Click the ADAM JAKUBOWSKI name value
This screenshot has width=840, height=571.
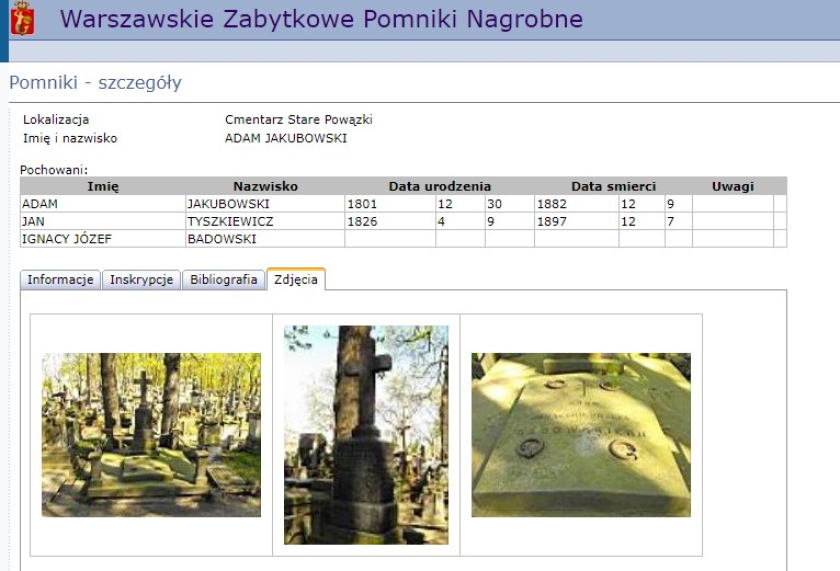[x=286, y=138]
